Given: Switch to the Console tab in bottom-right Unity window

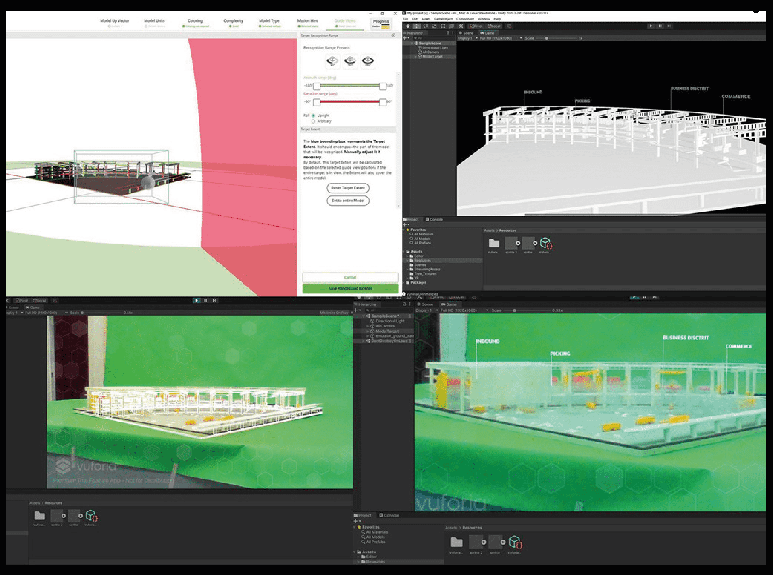Looking at the screenshot, I should click(x=389, y=515).
